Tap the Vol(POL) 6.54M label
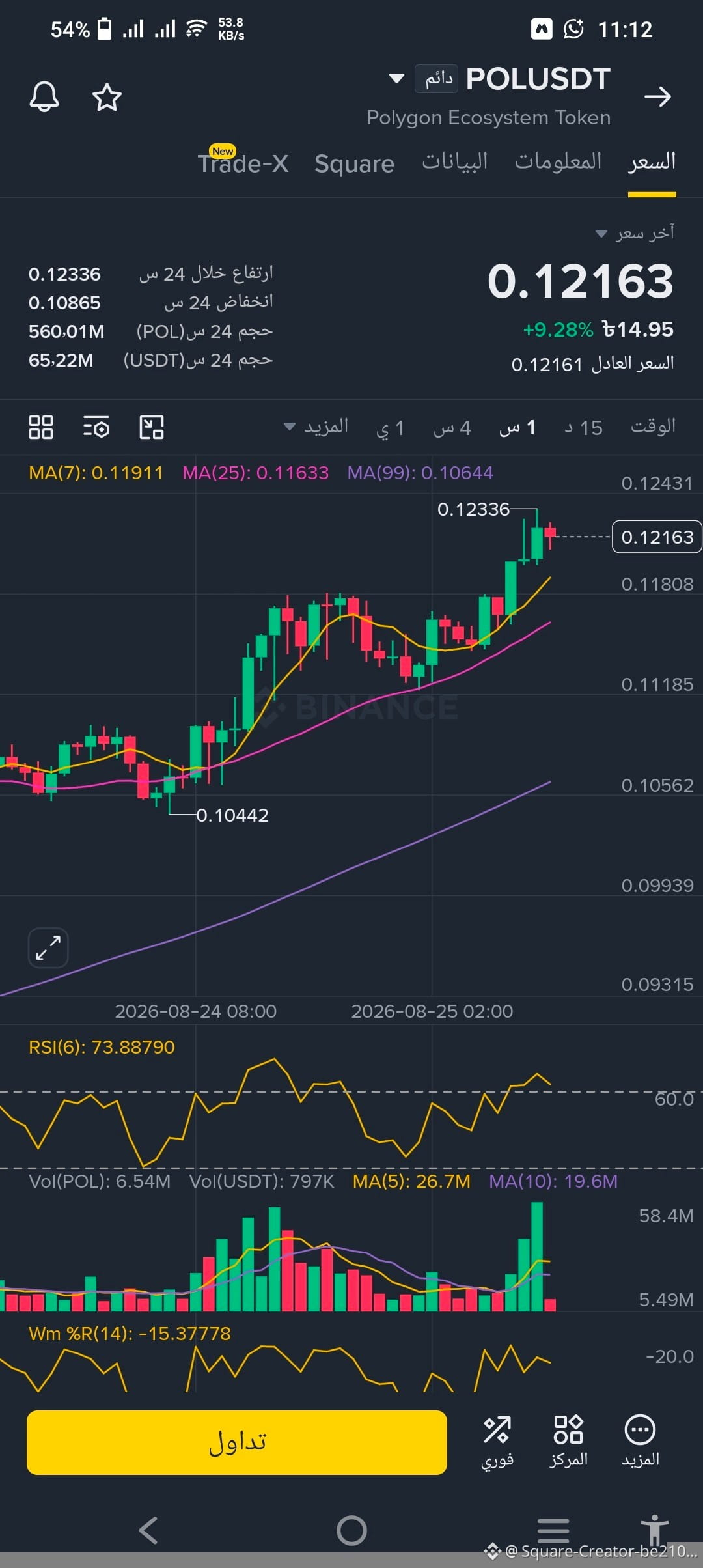 pos(100,1181)
